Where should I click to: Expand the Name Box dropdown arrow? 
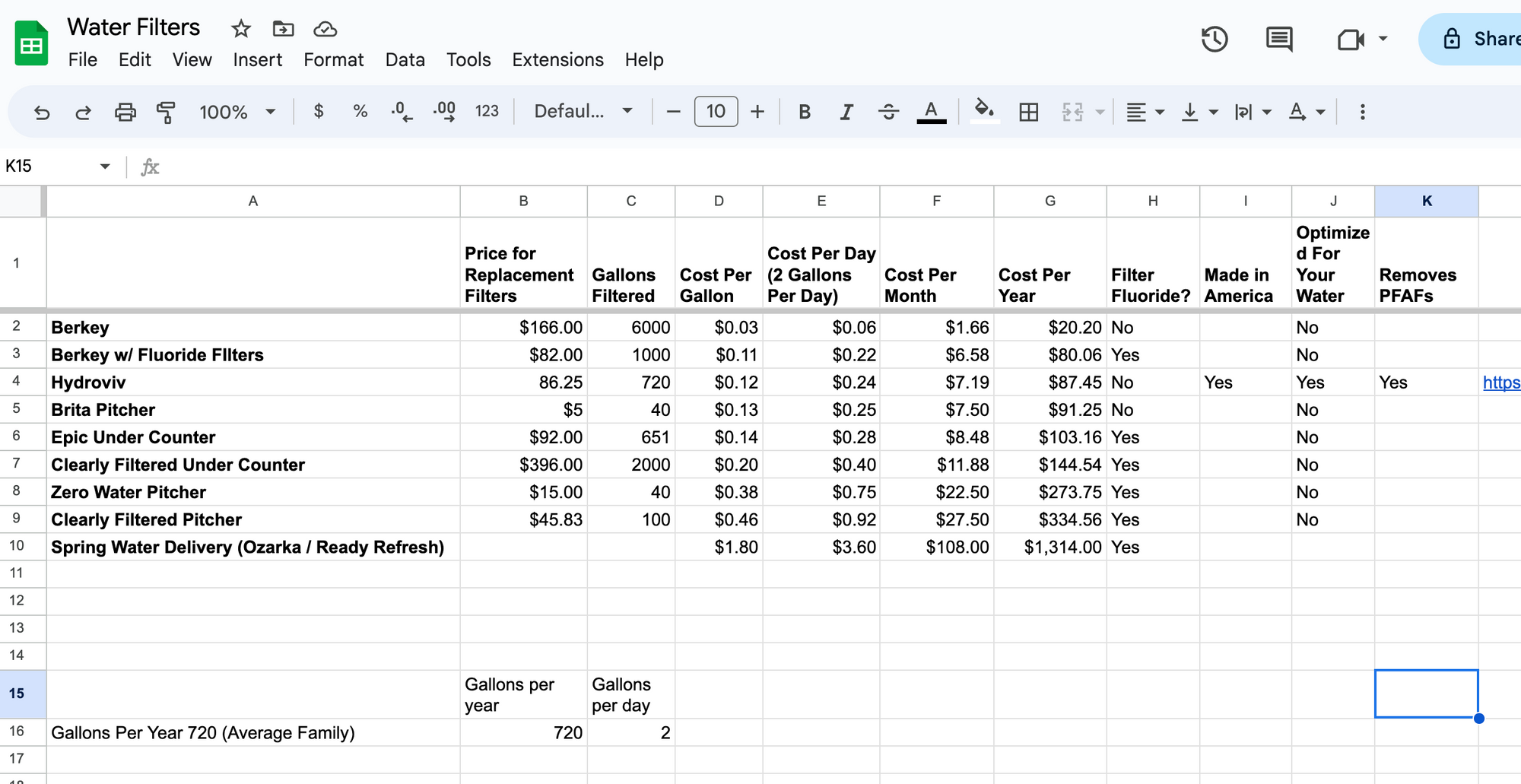click(x=105, y=167)
